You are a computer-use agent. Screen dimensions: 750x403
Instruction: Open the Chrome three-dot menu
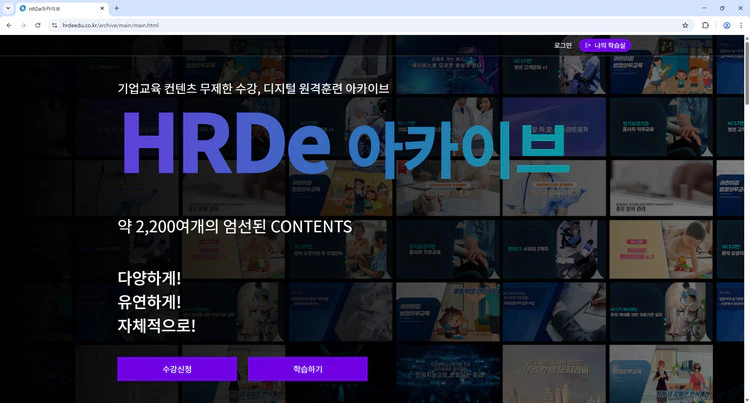pos(741,25)
